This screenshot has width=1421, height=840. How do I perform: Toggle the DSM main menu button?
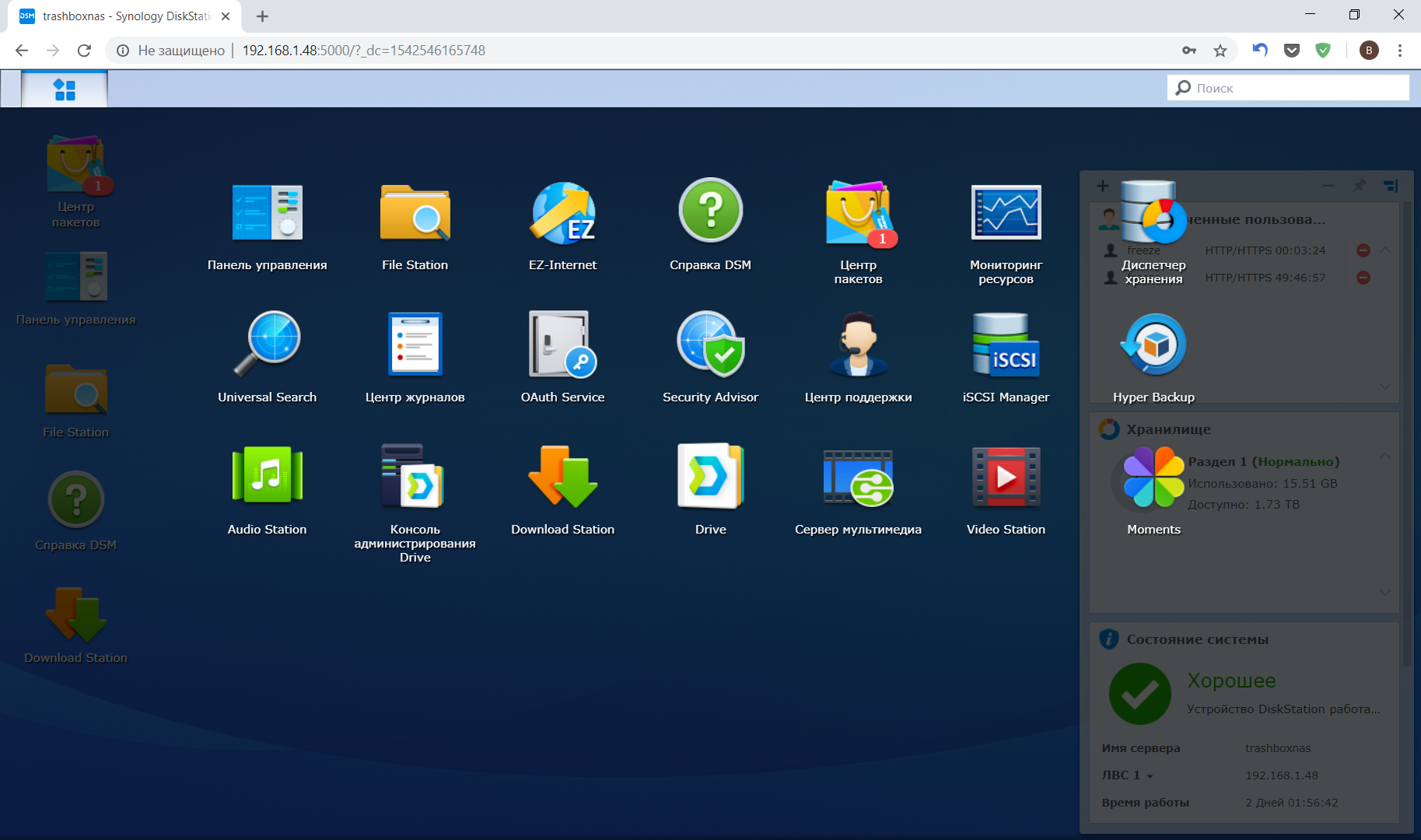pos(65,89)
